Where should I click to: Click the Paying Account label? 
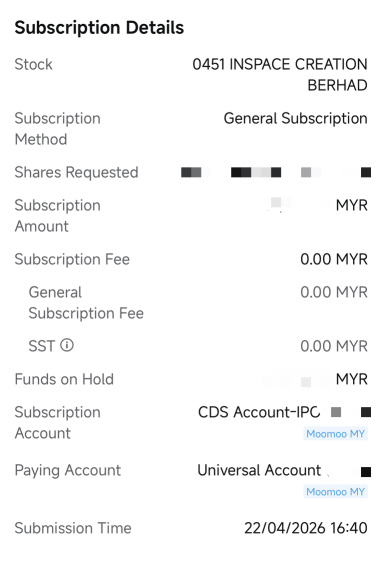[x=68, y=470]
